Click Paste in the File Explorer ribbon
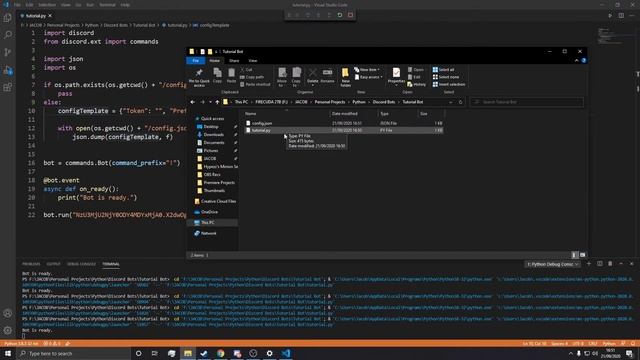Image resolution: width=640 pixels, height=360 pixels. [x=231, y=76]
